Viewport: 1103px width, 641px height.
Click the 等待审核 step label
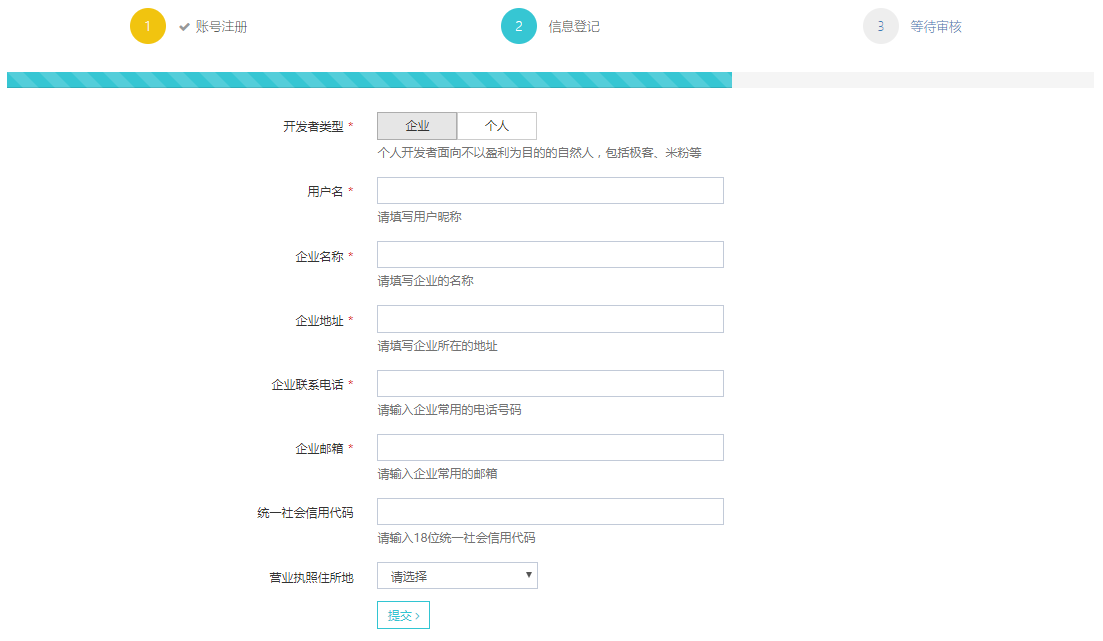click(x=936, y=27)
